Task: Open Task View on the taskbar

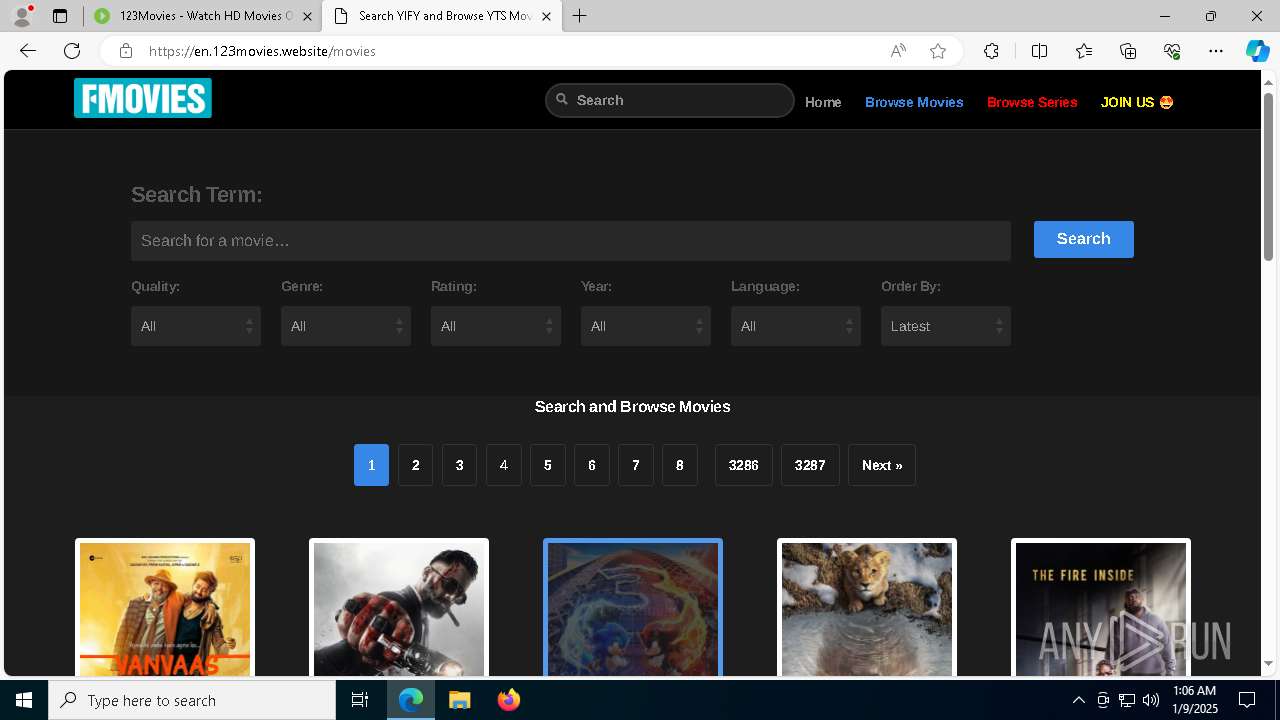Action: coord(360,700)
